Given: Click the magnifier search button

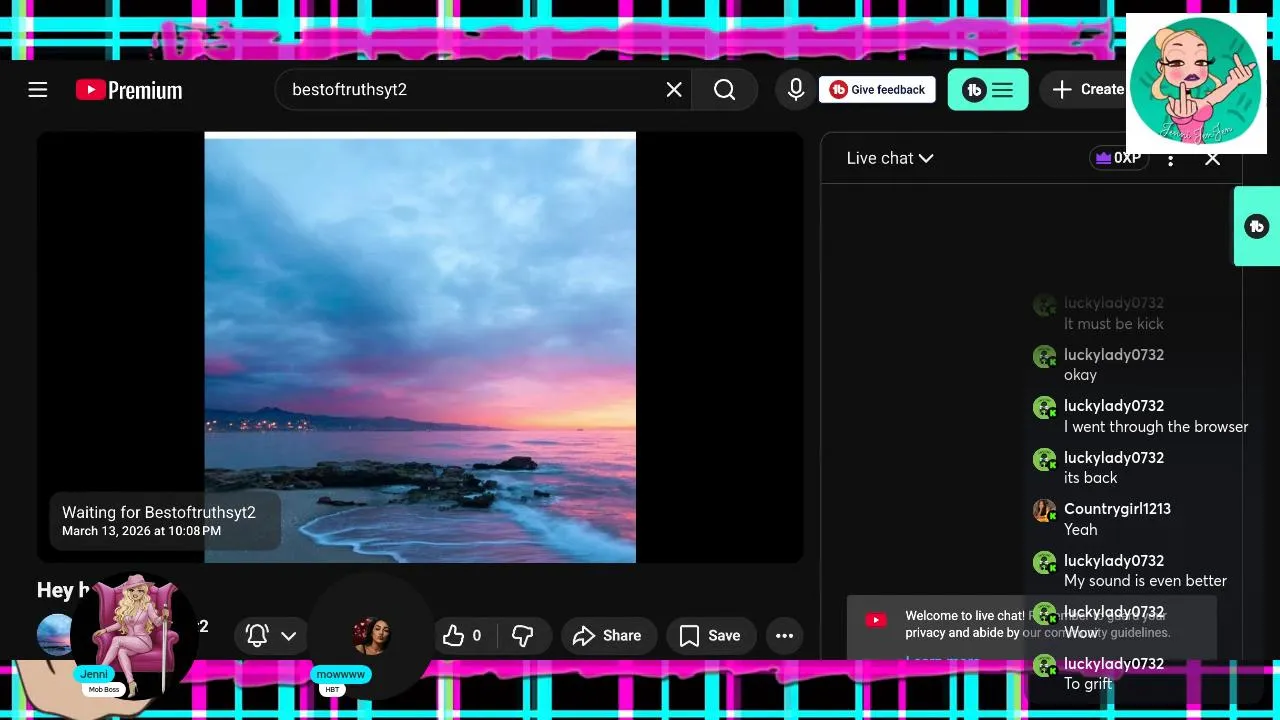Looking at the screenshot, I should pyautogui.click(x=725, y=90).
